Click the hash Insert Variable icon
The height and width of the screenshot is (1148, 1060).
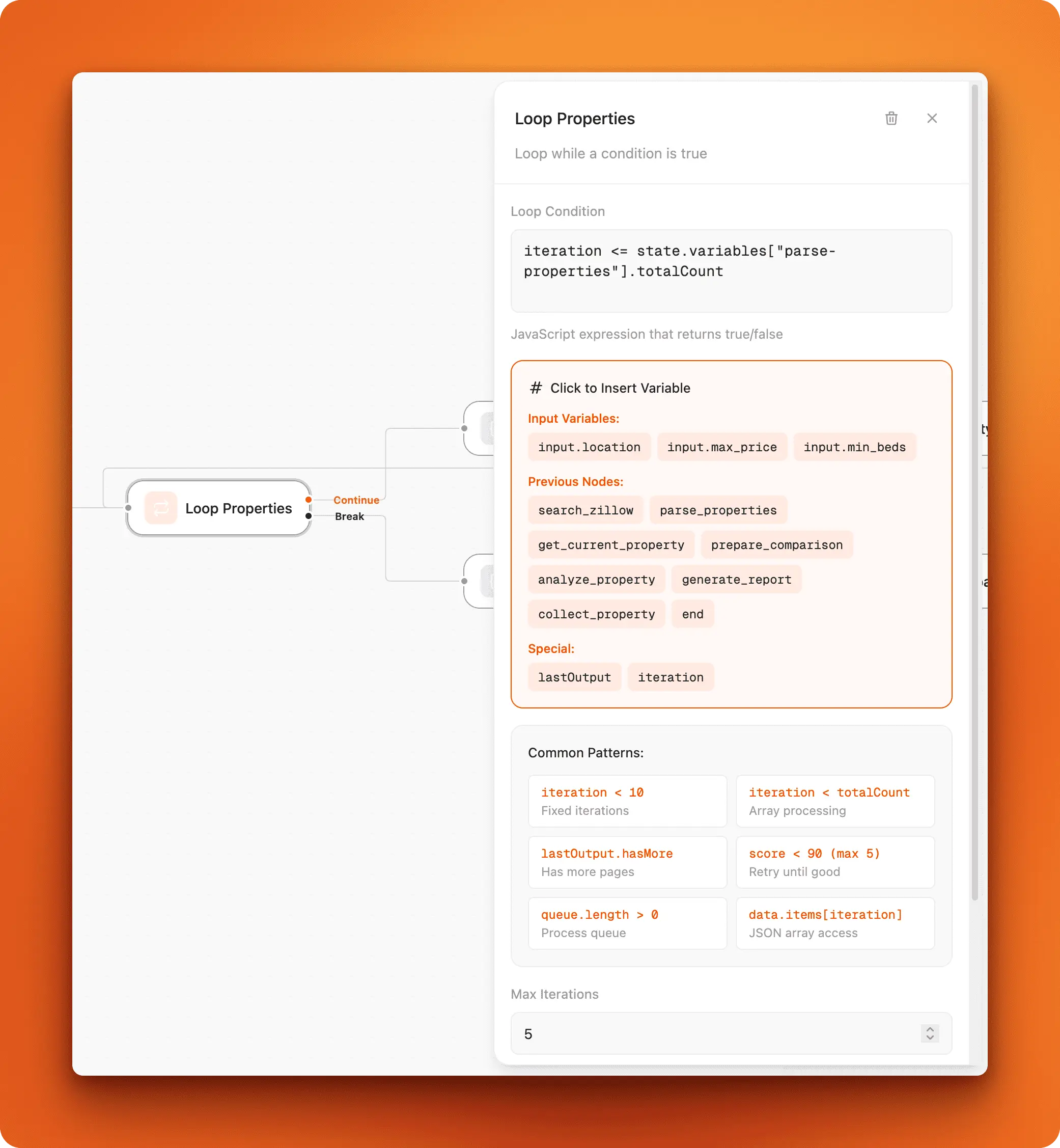coord(536,387)
